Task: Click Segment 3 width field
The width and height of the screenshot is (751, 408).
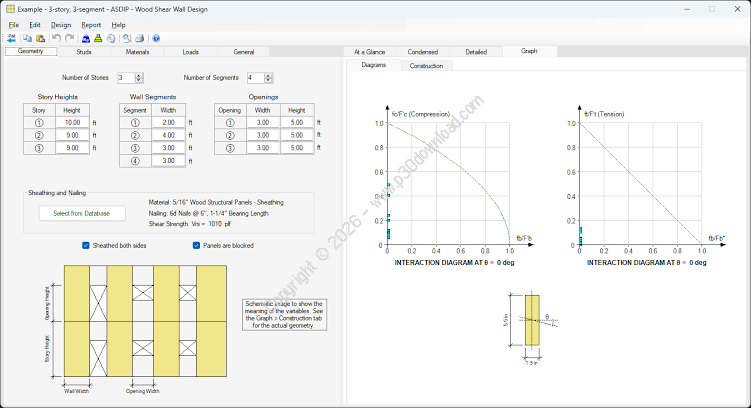Action: click(x=168, y=148)
